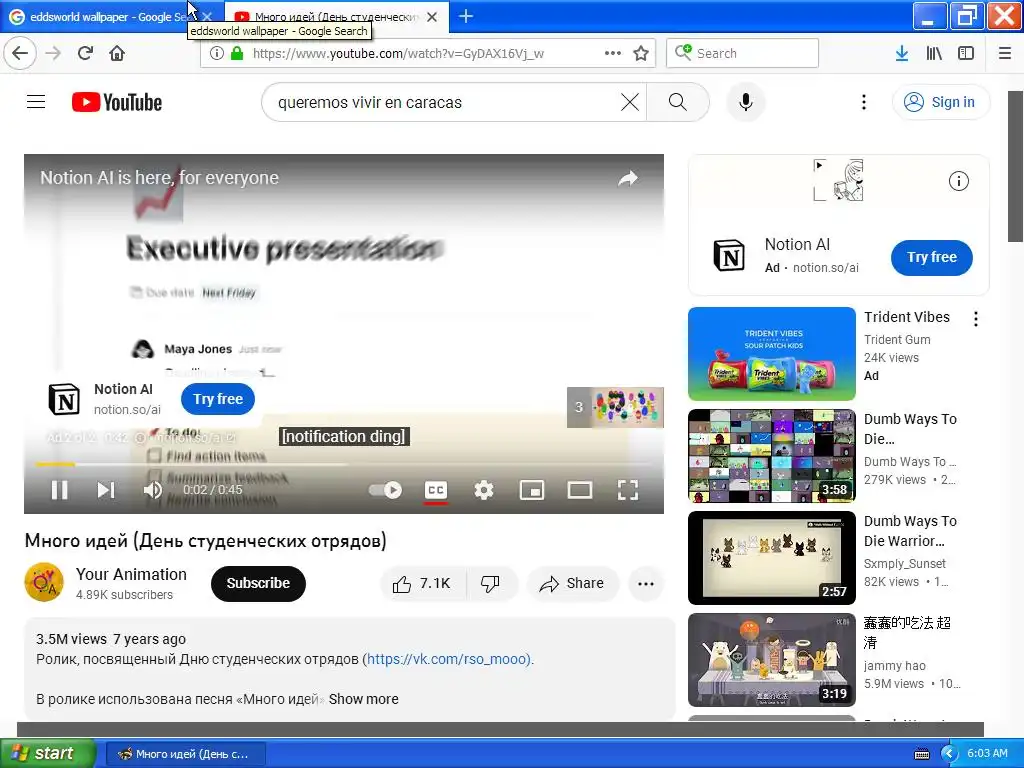Screen dimensions: 1024x768
Task: Open more actions ellipsis under video
Action: coord(646,584)
